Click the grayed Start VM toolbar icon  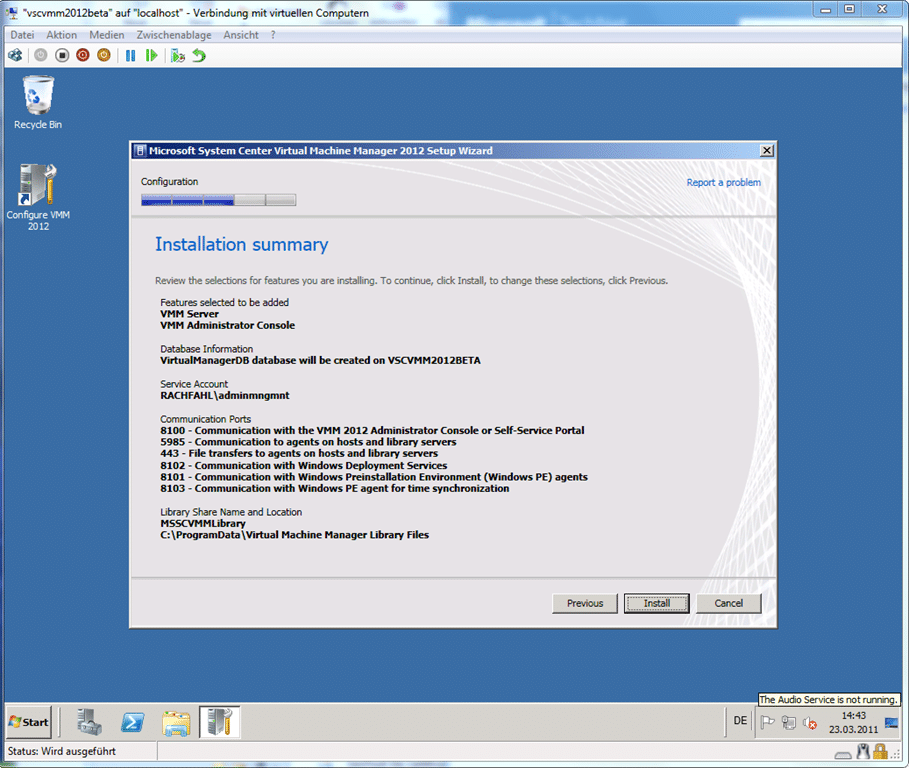click(x=41, y=56)
